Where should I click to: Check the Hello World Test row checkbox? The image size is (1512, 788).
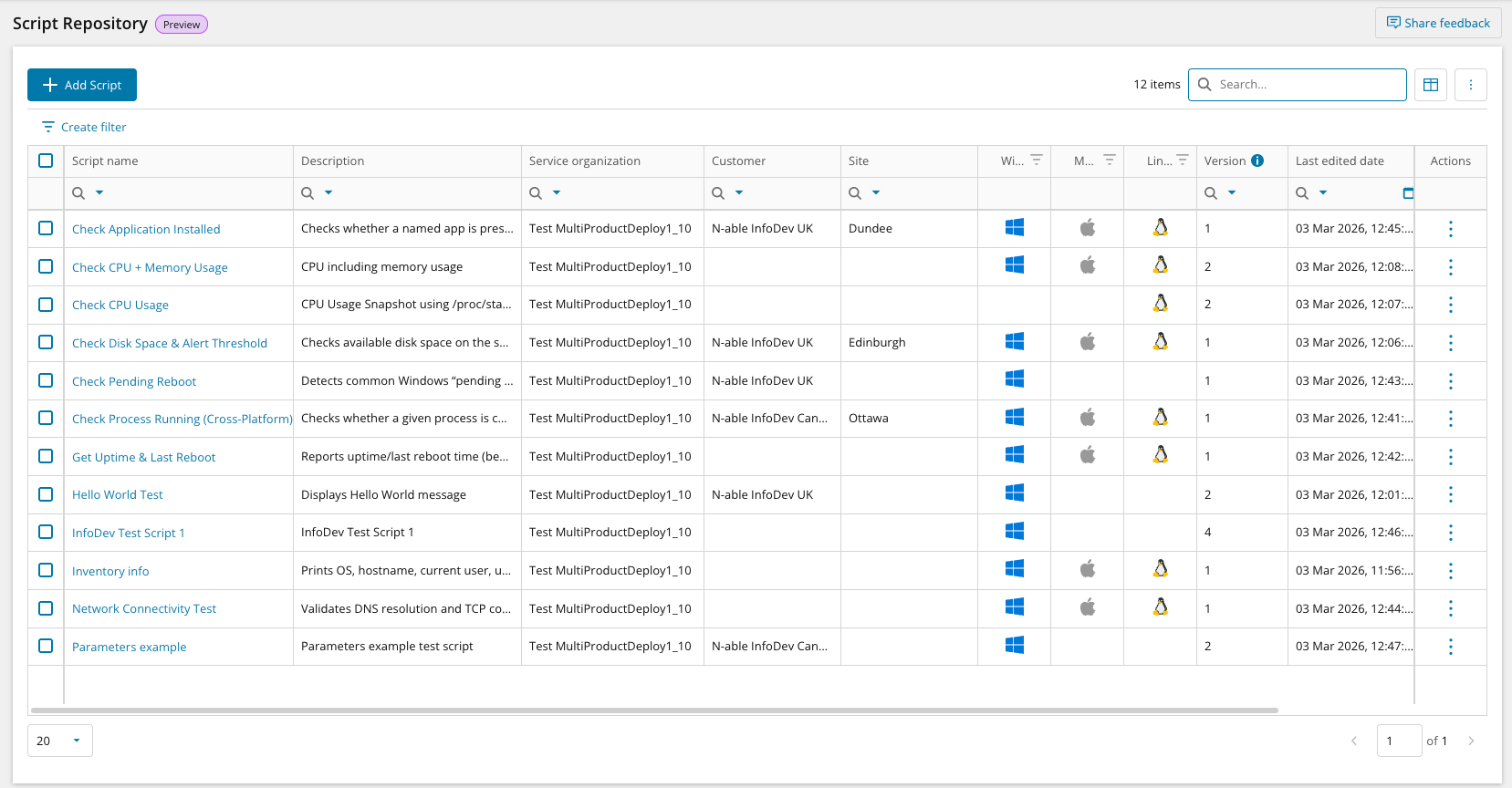point(46,494)
